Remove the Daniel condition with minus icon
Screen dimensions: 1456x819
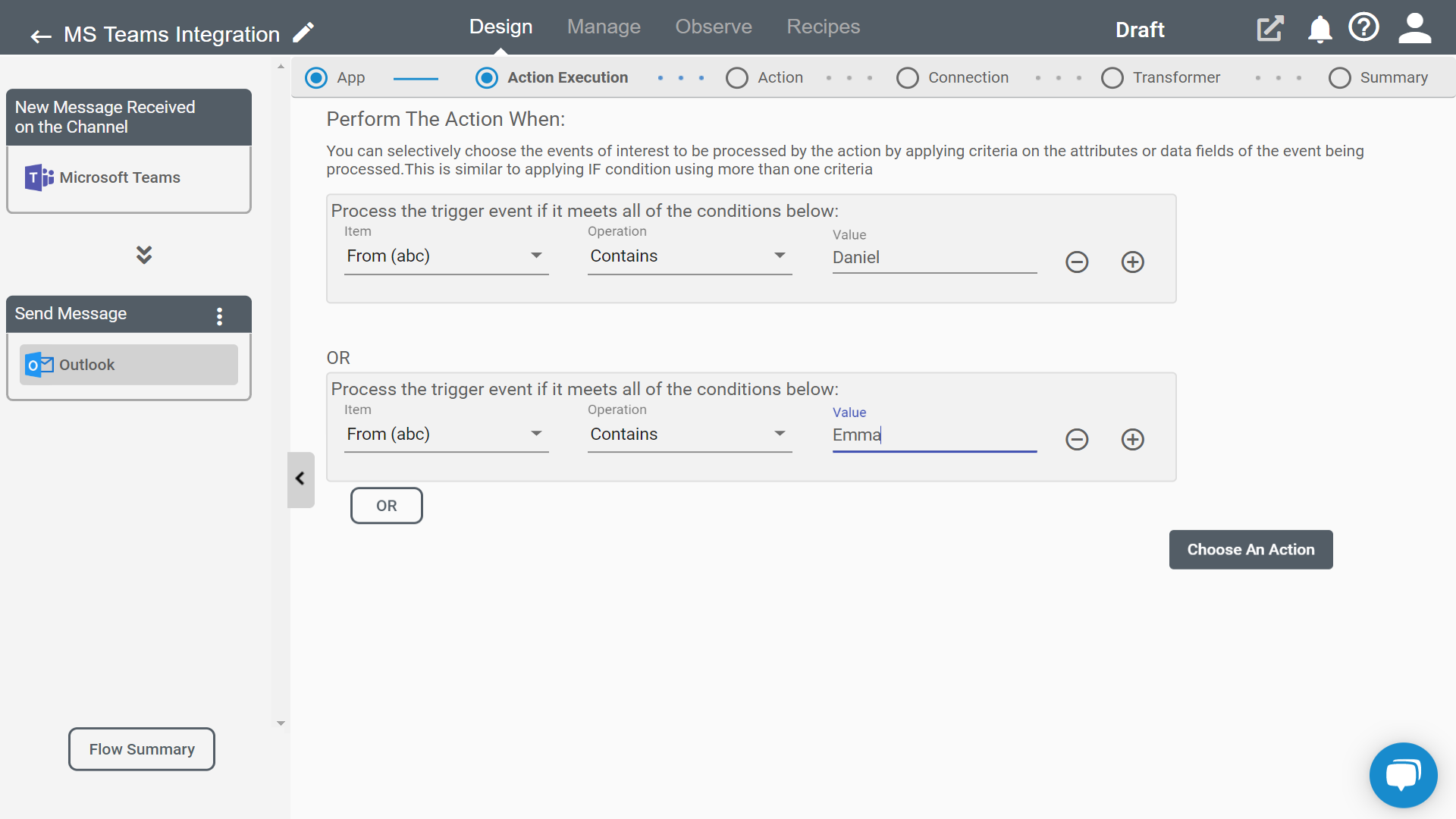click(x=1077, y=262)
